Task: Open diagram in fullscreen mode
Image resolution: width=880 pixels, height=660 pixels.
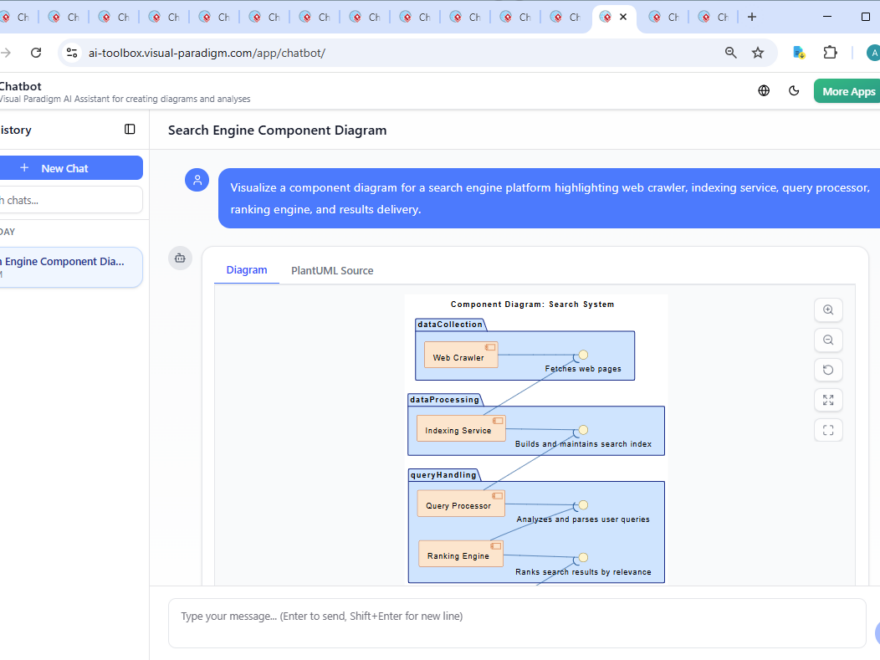Action: 828,430
